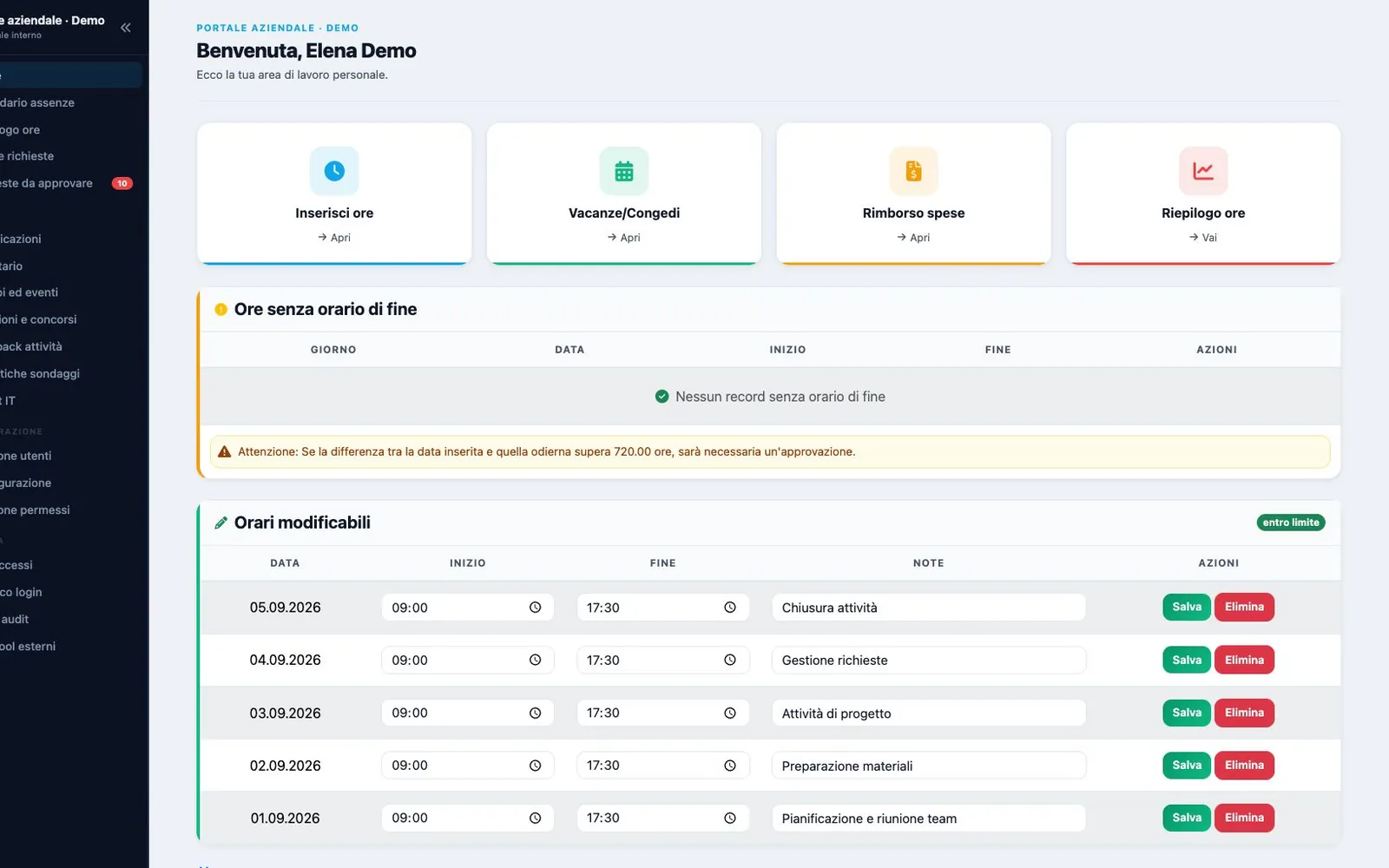
Task: Click the entro limite badge
Action: point(1291,523)
